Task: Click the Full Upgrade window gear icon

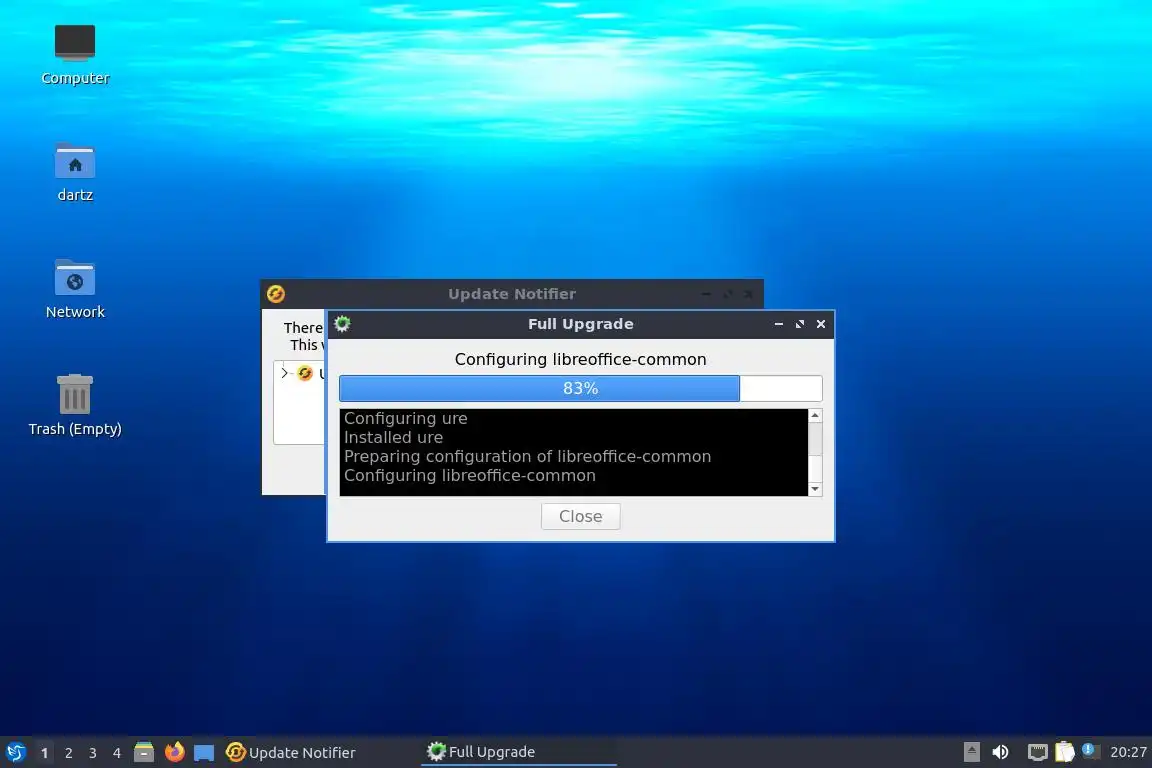Action: (342, 323)
